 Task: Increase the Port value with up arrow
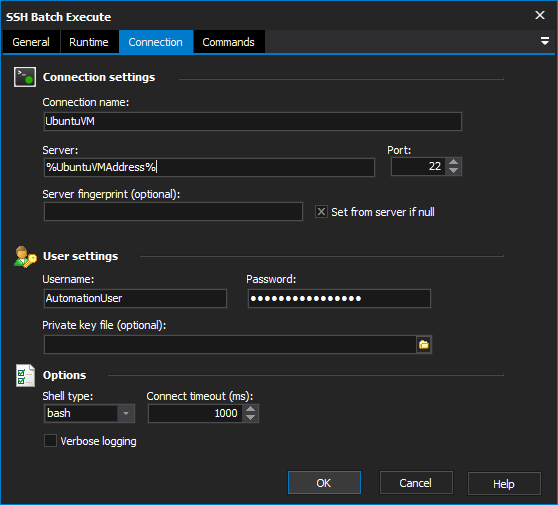tap(453, 162)
